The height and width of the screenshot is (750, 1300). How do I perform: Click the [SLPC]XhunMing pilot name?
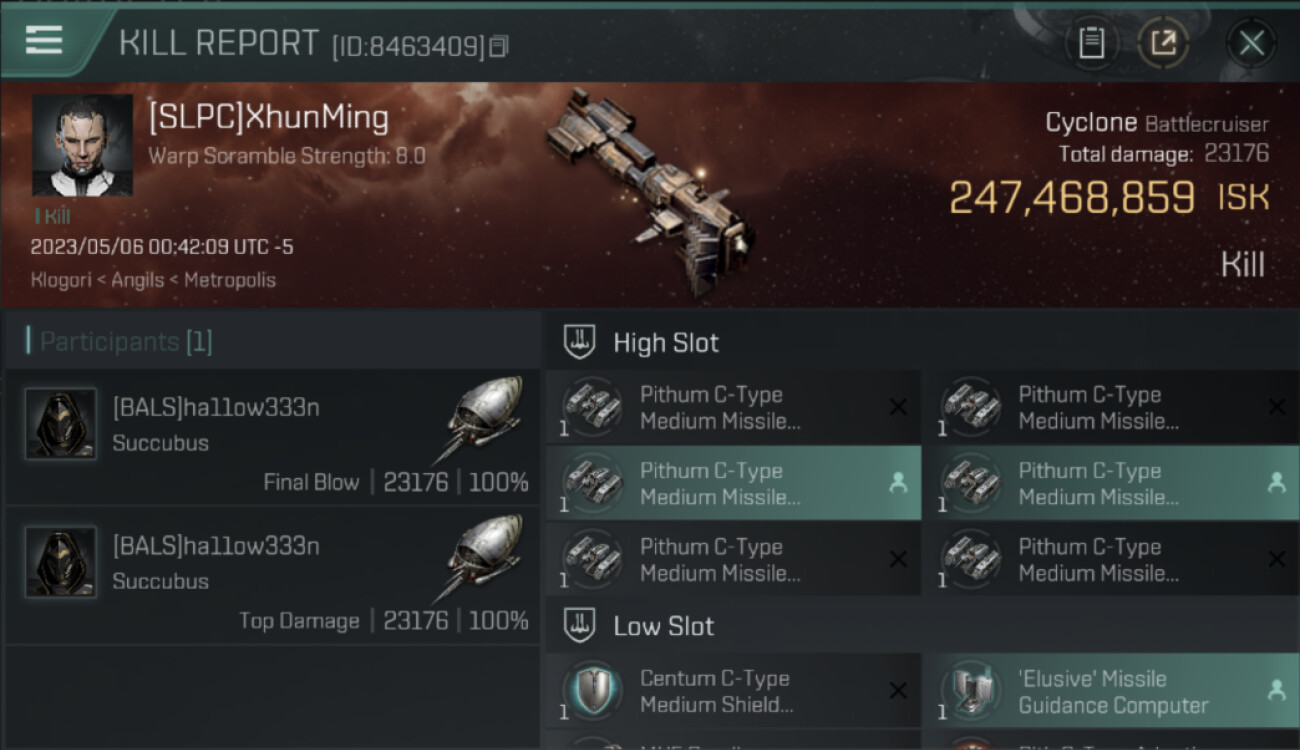pos(268,119)
